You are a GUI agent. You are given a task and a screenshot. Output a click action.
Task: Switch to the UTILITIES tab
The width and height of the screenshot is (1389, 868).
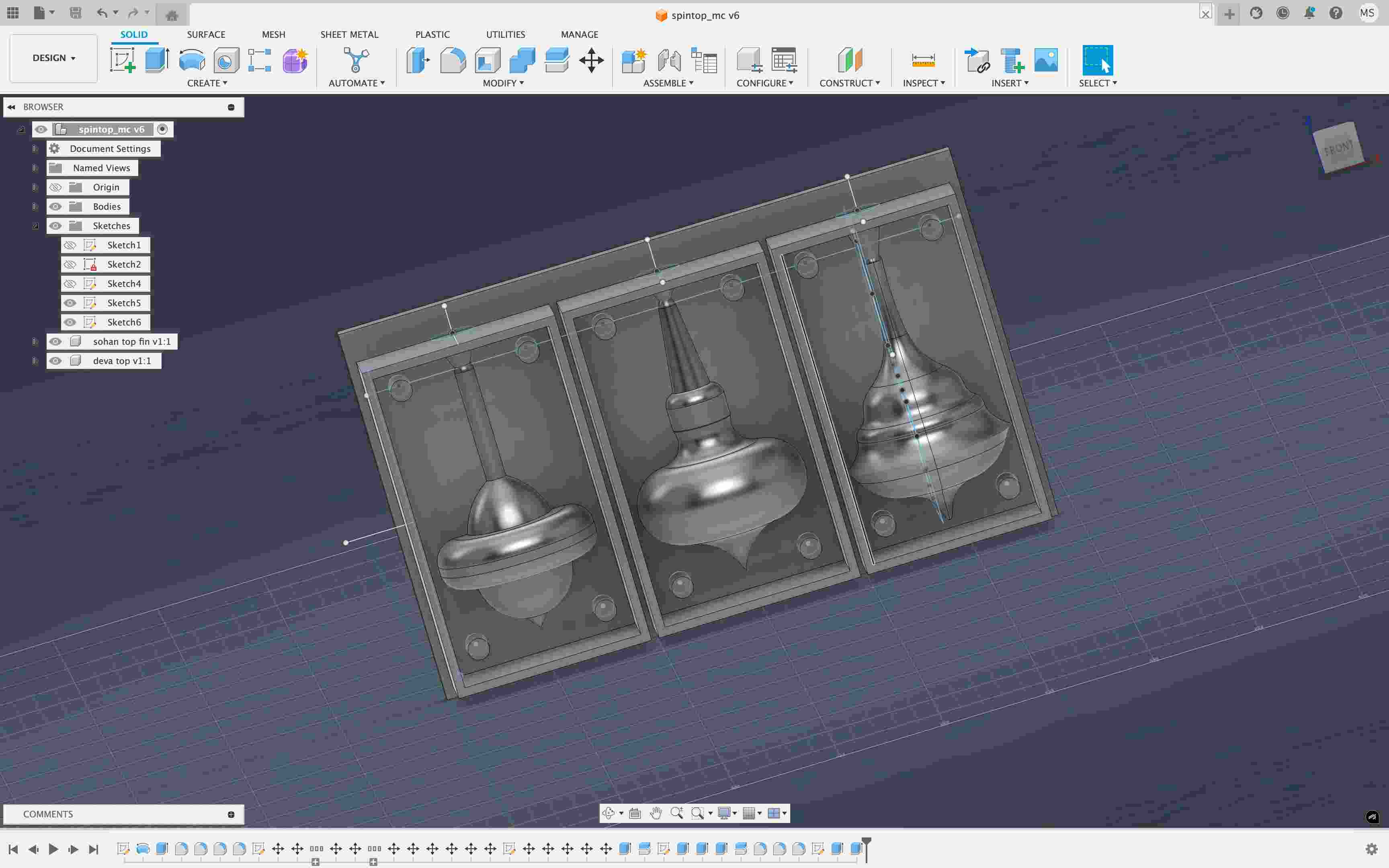coord(505,35)
